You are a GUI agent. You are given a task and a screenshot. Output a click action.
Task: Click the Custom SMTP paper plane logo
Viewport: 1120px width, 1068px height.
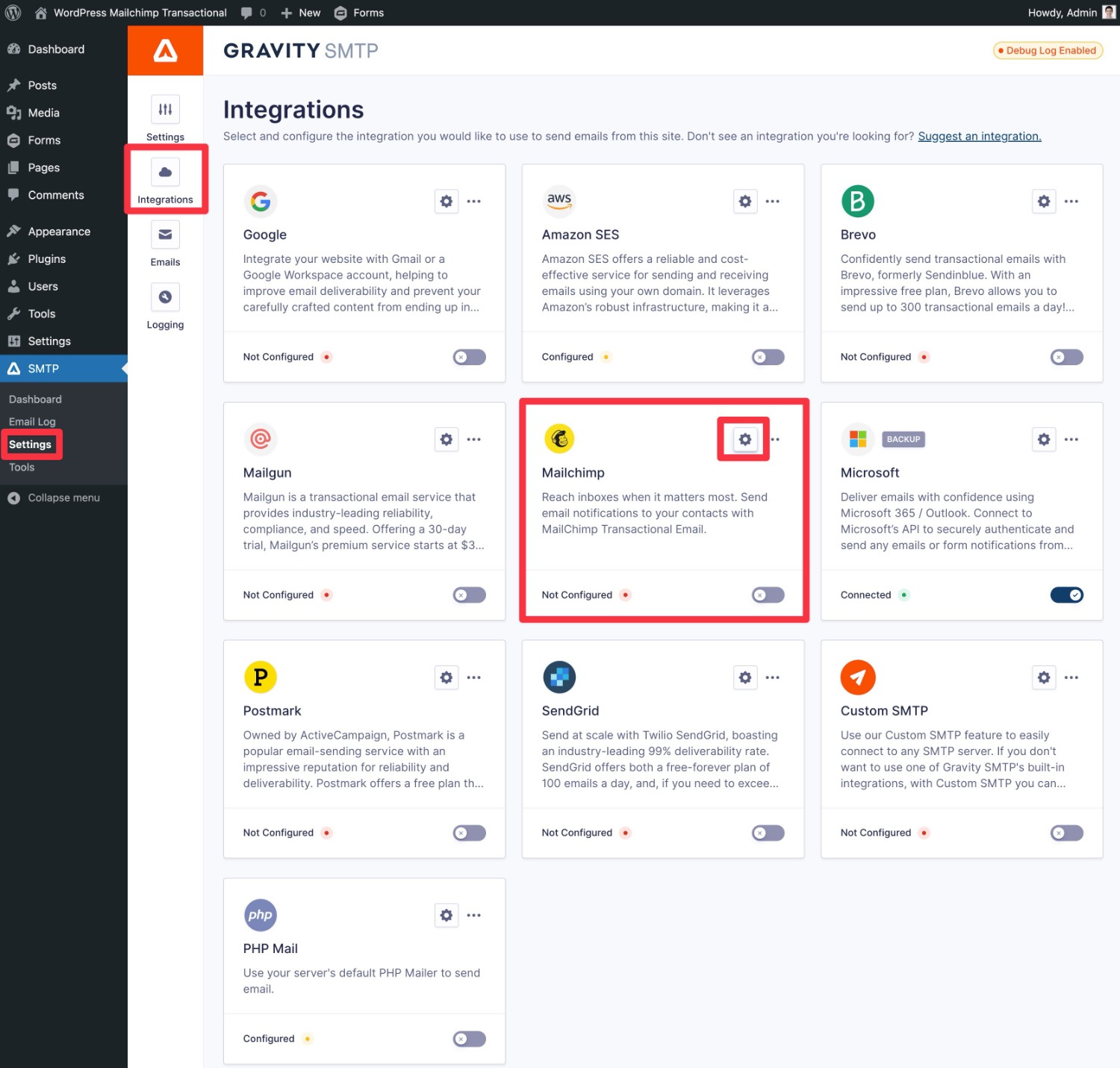(858, 677)
